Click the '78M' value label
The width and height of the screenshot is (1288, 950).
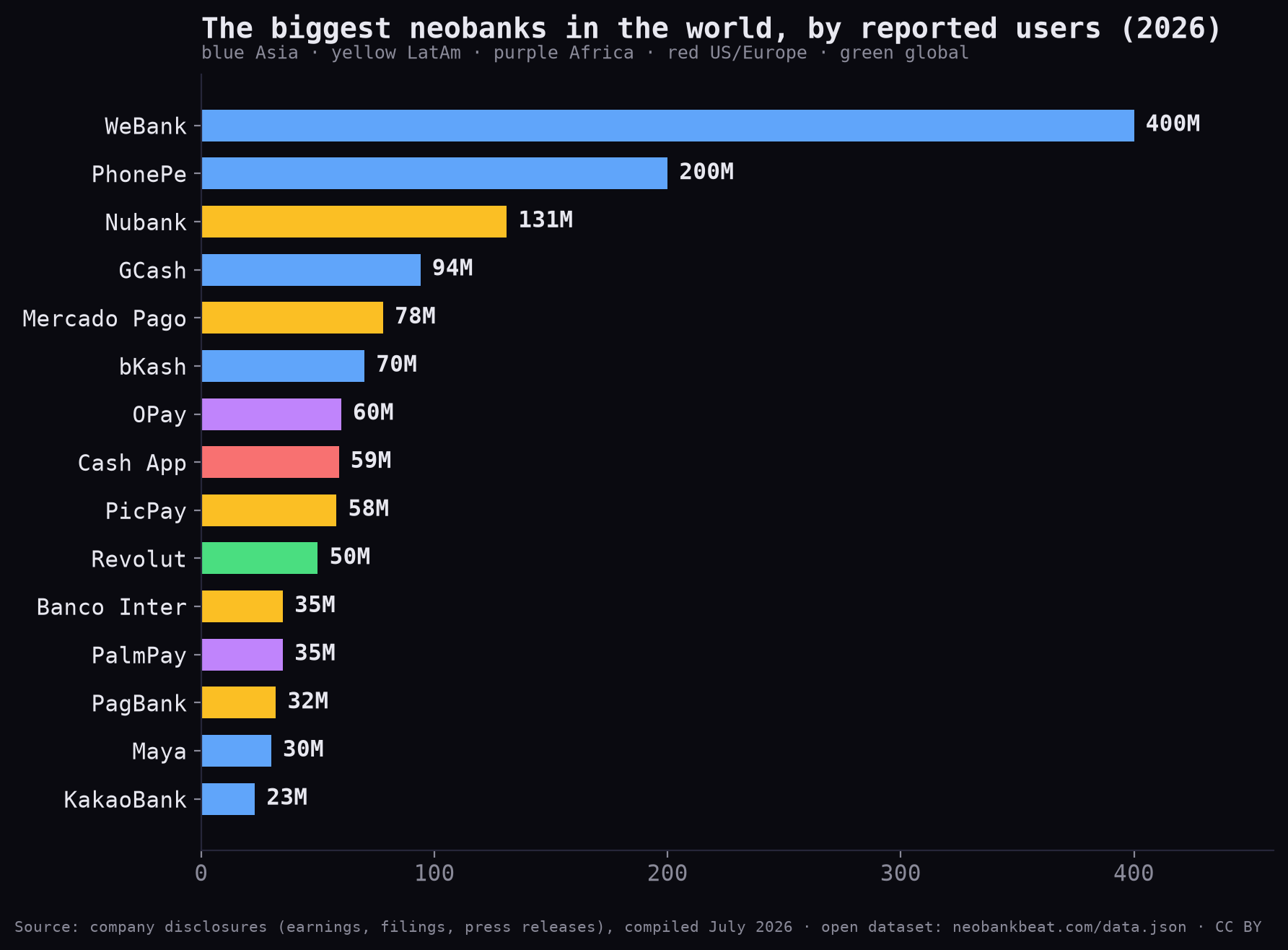pyautogui.click(x=415, y=316)
